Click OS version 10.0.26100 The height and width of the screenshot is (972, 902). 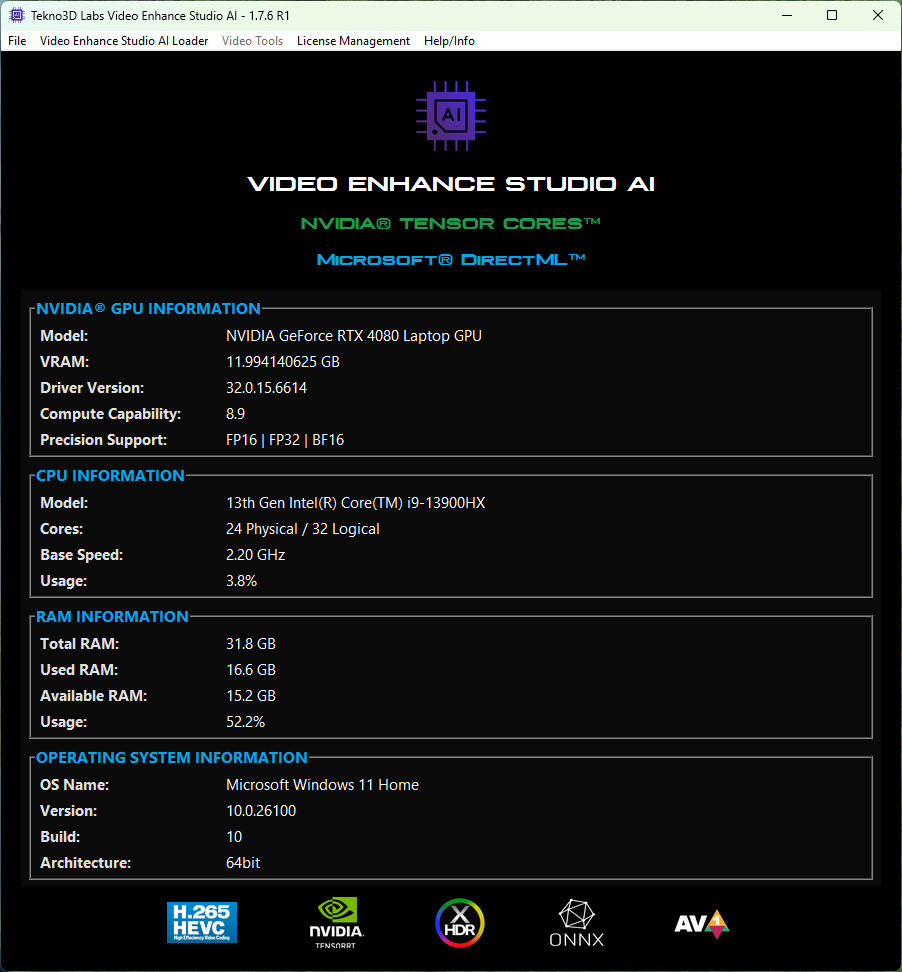261,811
